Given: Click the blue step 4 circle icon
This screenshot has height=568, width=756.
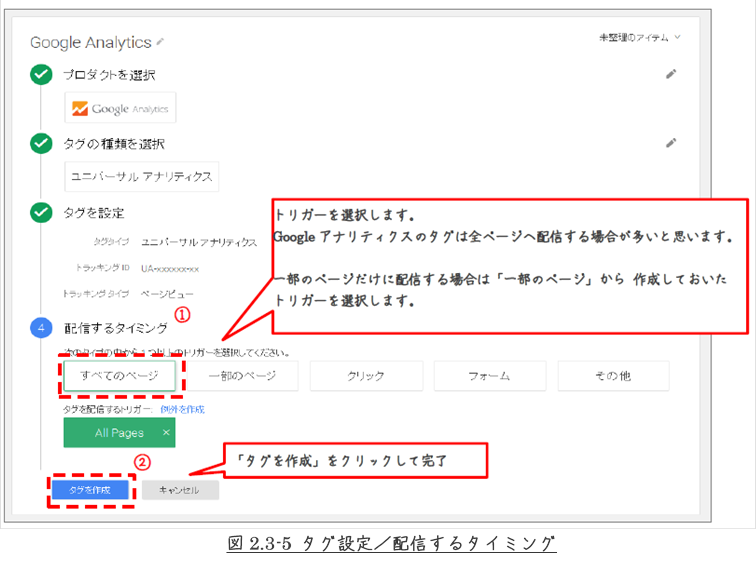Looking at the screenshot, I should coord(41,328).
